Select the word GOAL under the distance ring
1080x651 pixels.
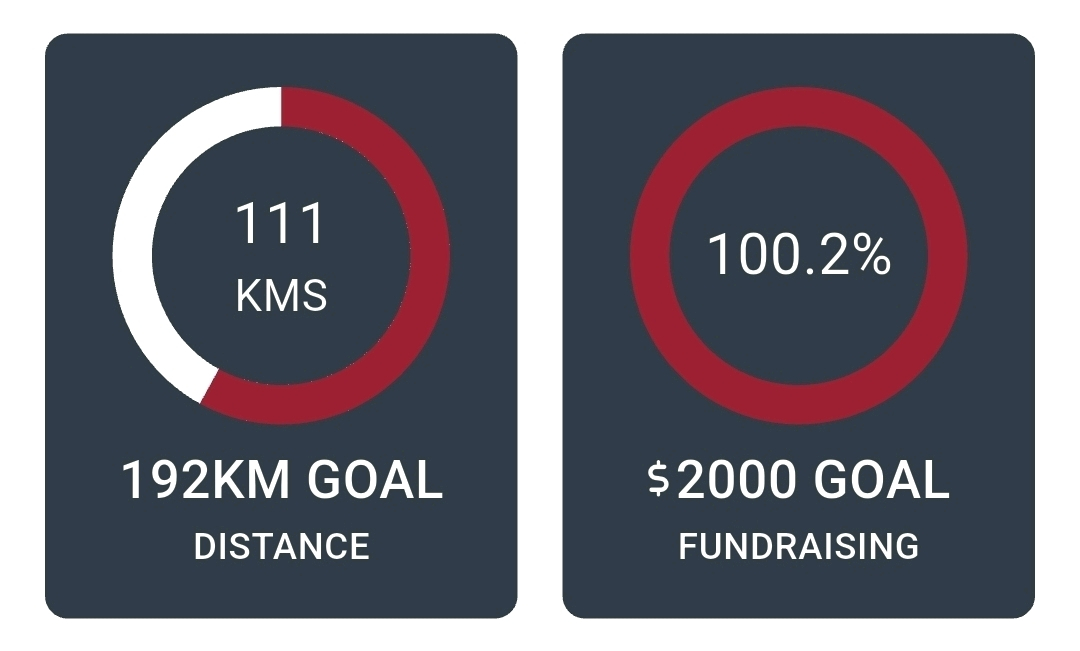click(x=374, y=481)
